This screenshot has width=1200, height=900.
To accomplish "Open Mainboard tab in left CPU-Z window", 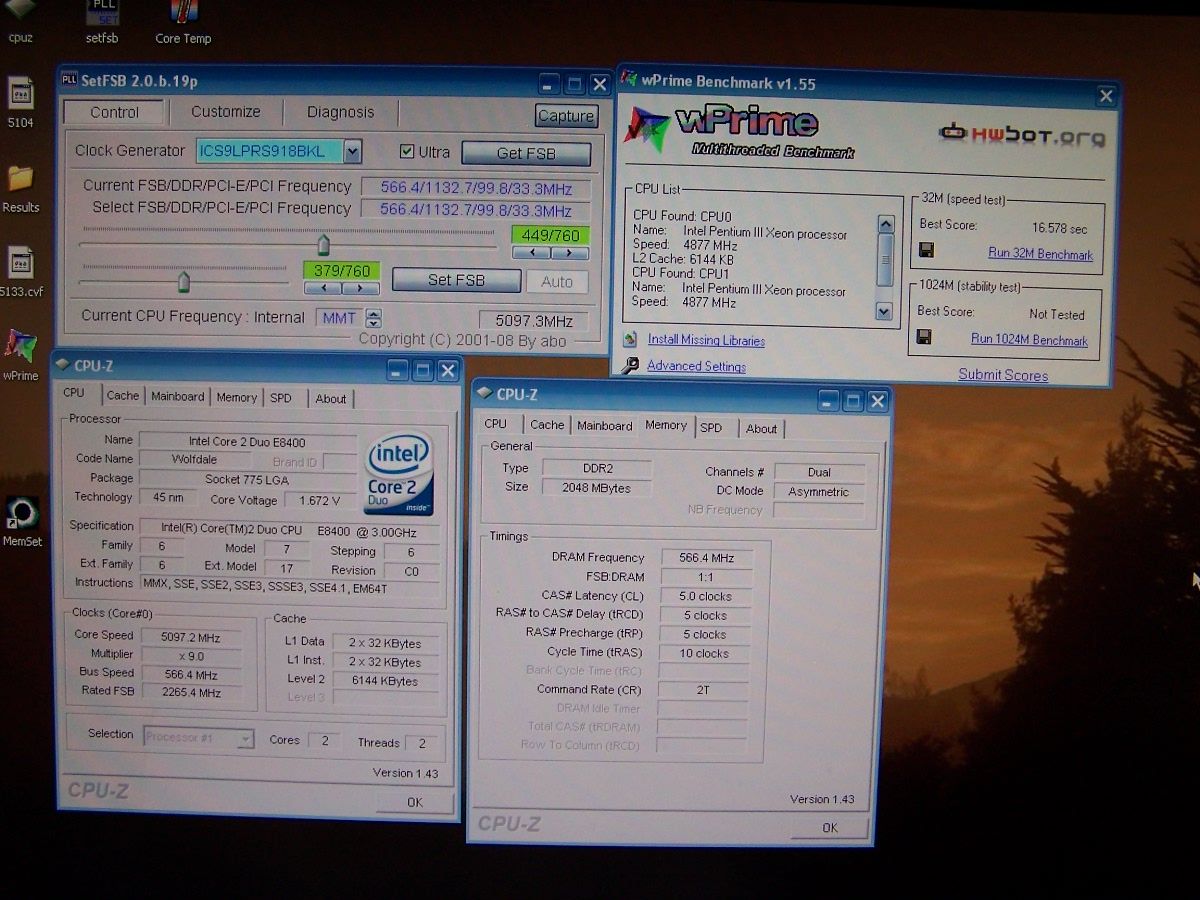I will 177,397.
